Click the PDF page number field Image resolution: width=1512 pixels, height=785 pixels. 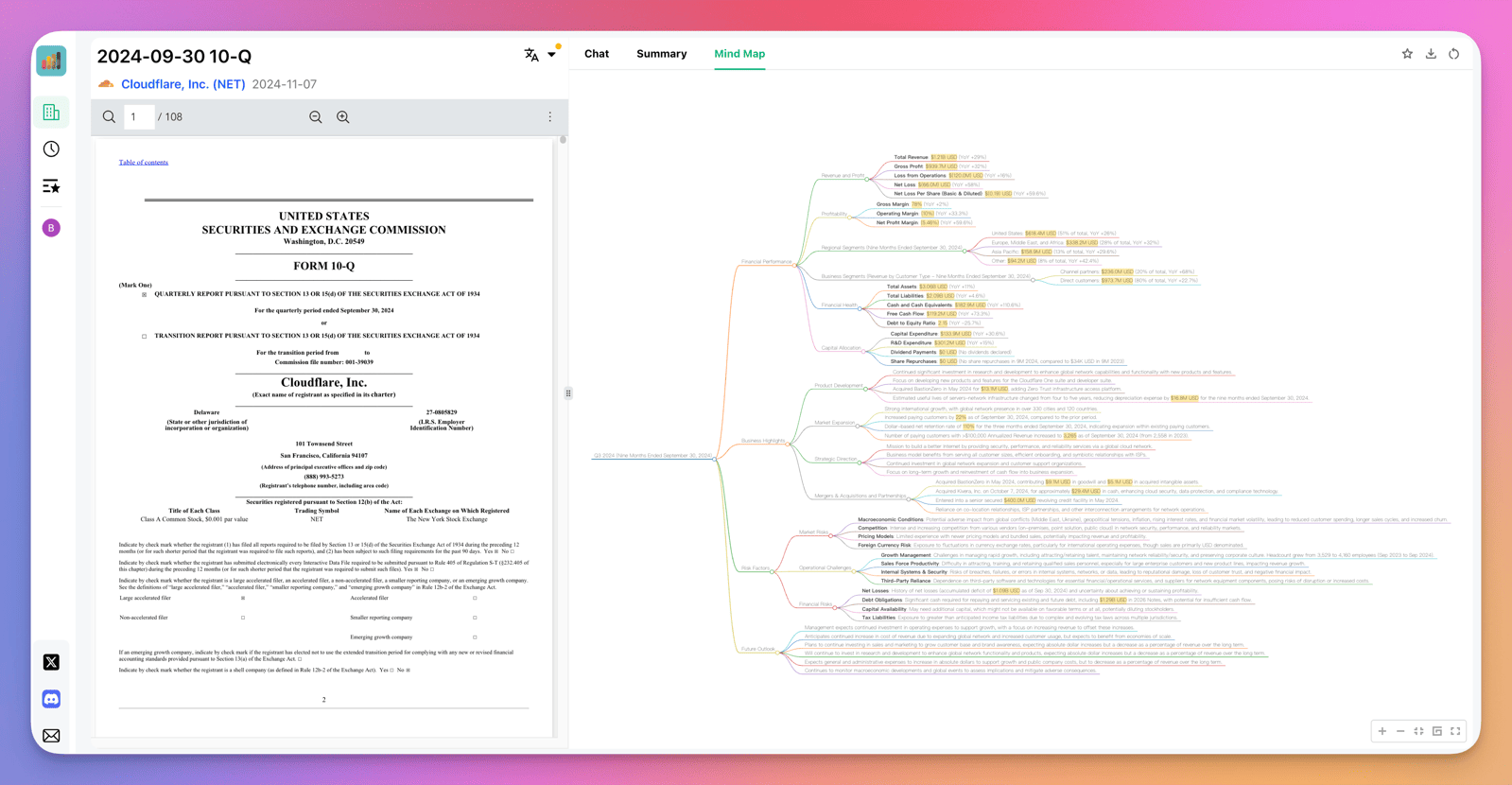[139, 117]
